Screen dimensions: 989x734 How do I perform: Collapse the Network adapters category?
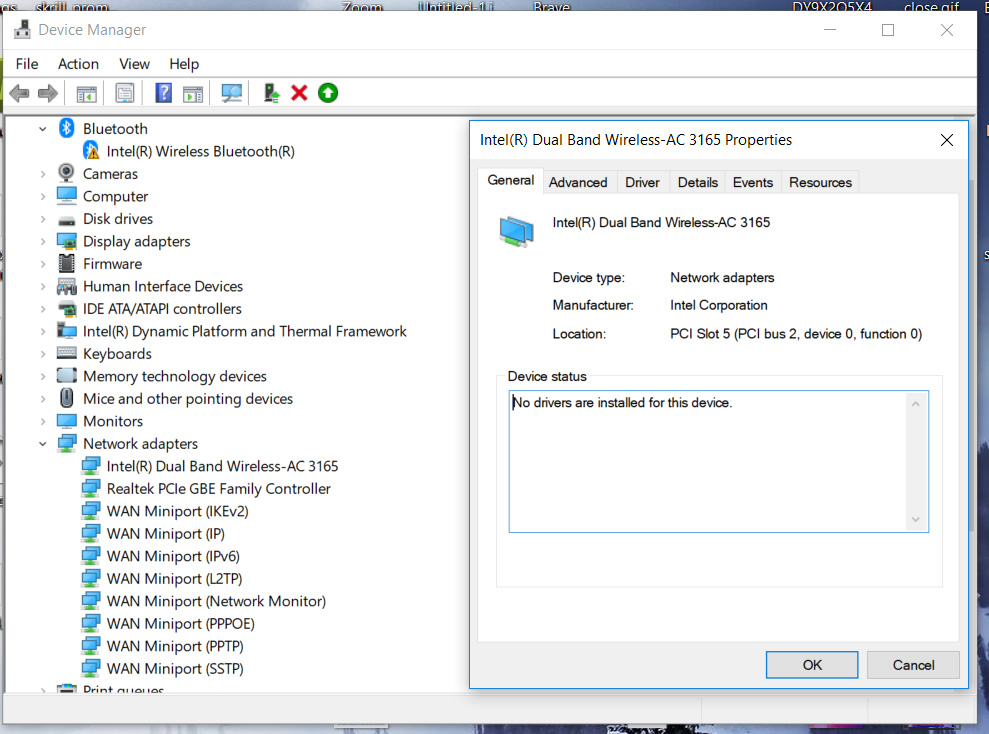(42, 443)
